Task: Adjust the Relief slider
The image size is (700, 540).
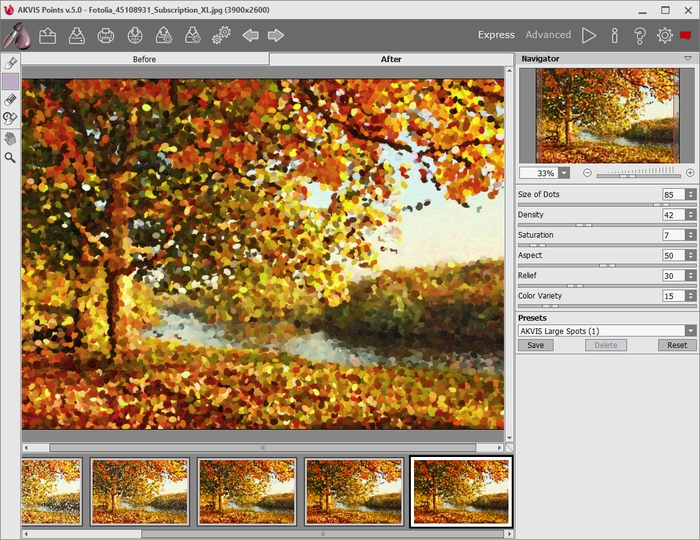Action: coord(607,286)
